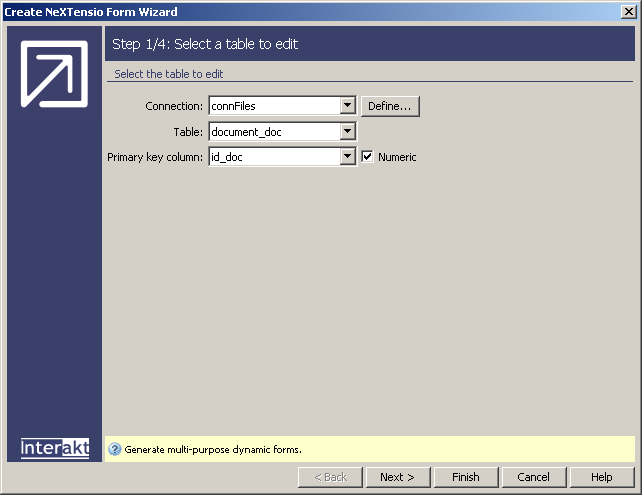Go to next step with Next >

click(x=397, y=477)
